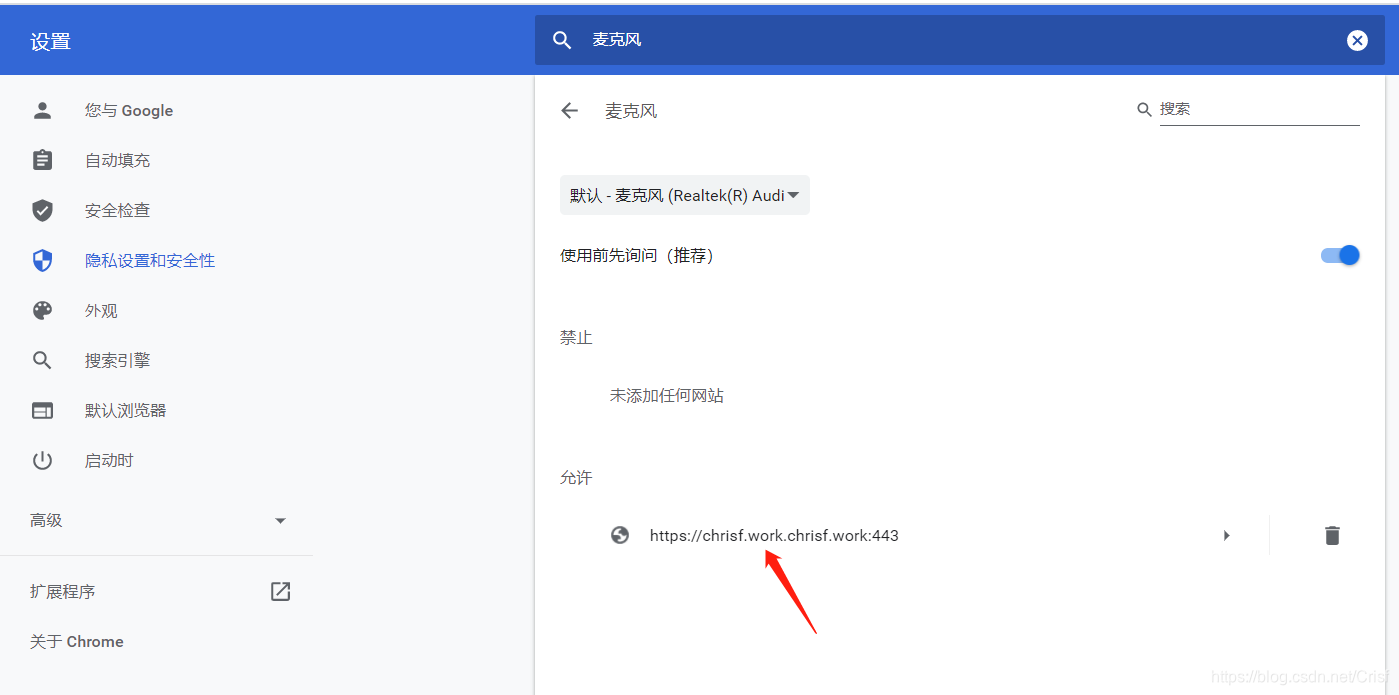Viewport: 1399px width, 695px height.
Task: Expand site details arrow for chrisf.work
Action: coord(1226,535)
